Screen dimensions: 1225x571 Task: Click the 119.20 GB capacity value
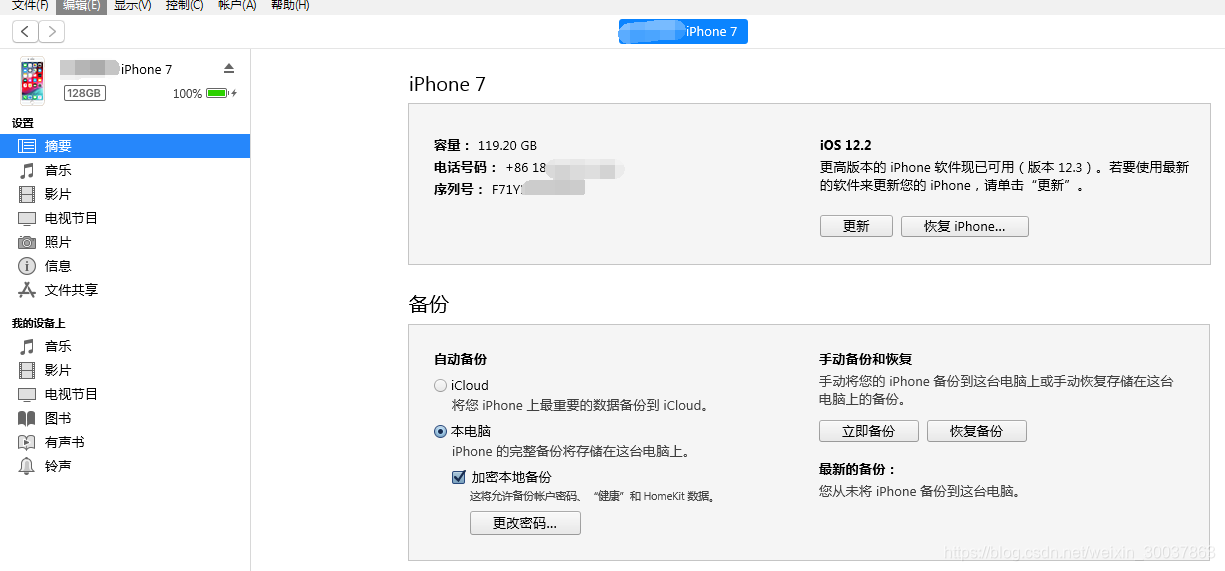(507, 145)
